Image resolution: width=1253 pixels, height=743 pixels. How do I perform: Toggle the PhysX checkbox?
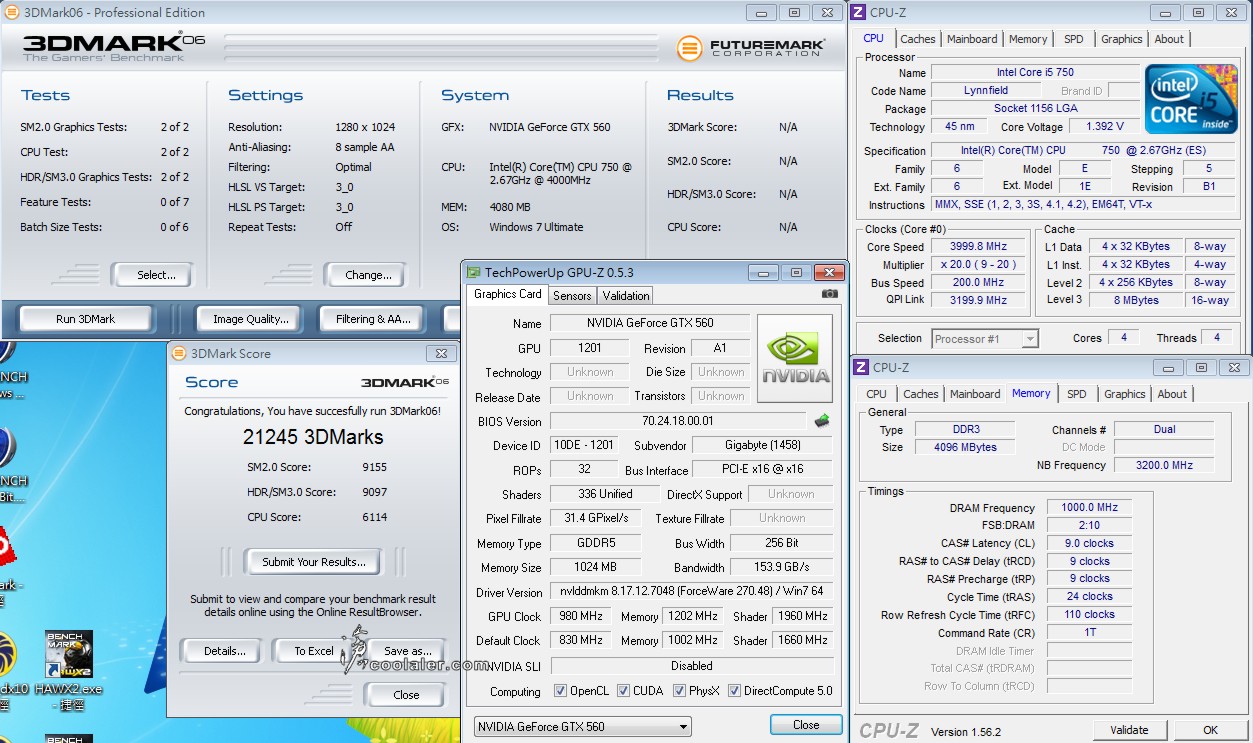(x=679, y=691)
